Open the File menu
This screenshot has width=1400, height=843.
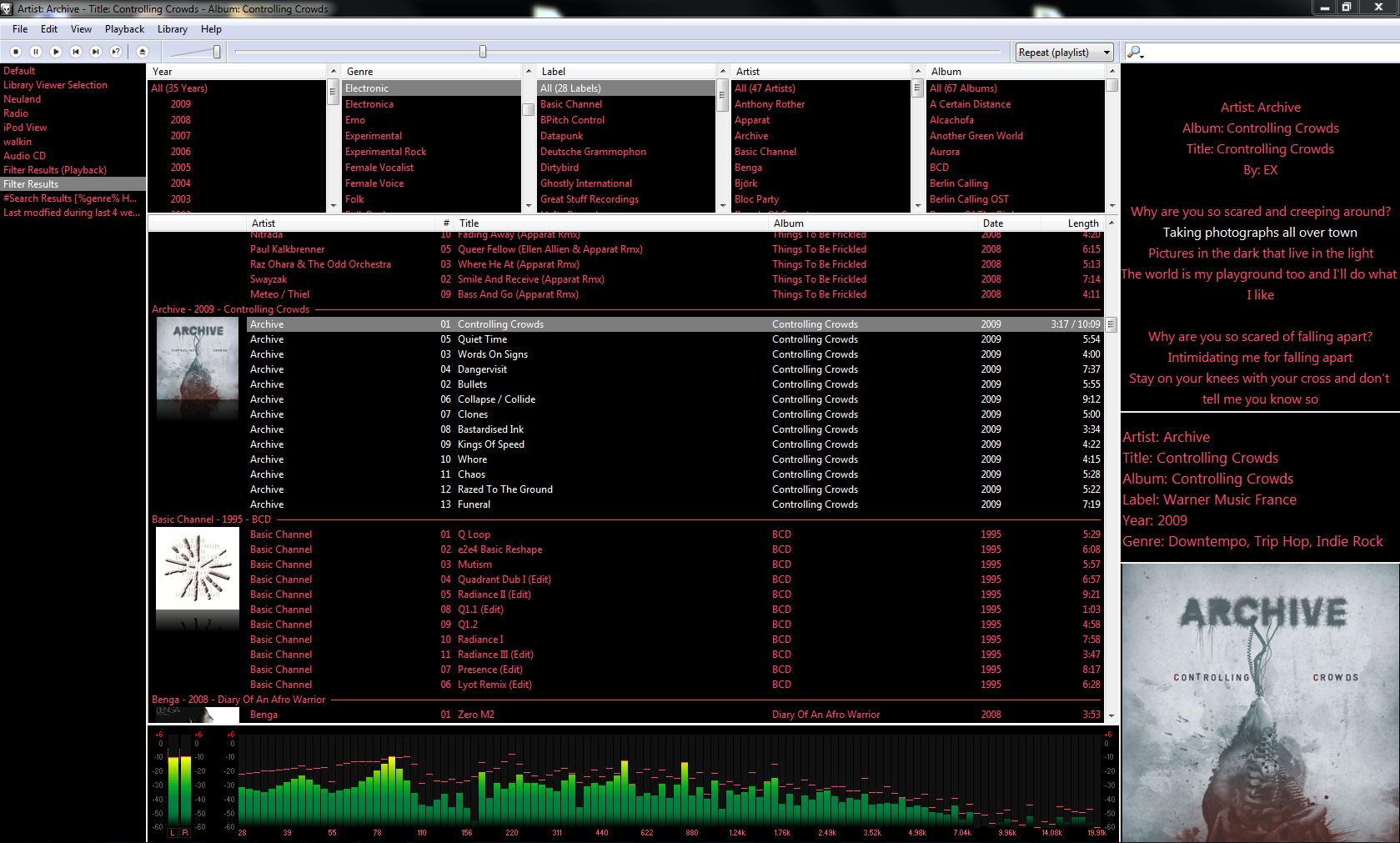20,29
